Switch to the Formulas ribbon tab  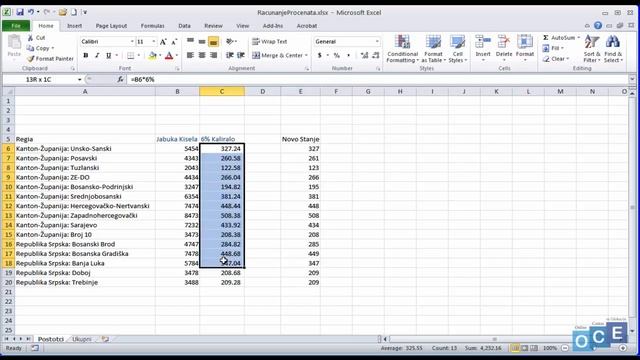pos(152,26)
